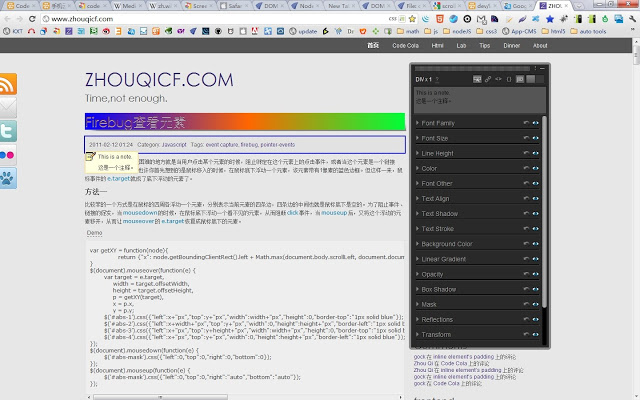Open the Tips nav menu item
This screenshot has width=640, height=400.
(484, 45)
